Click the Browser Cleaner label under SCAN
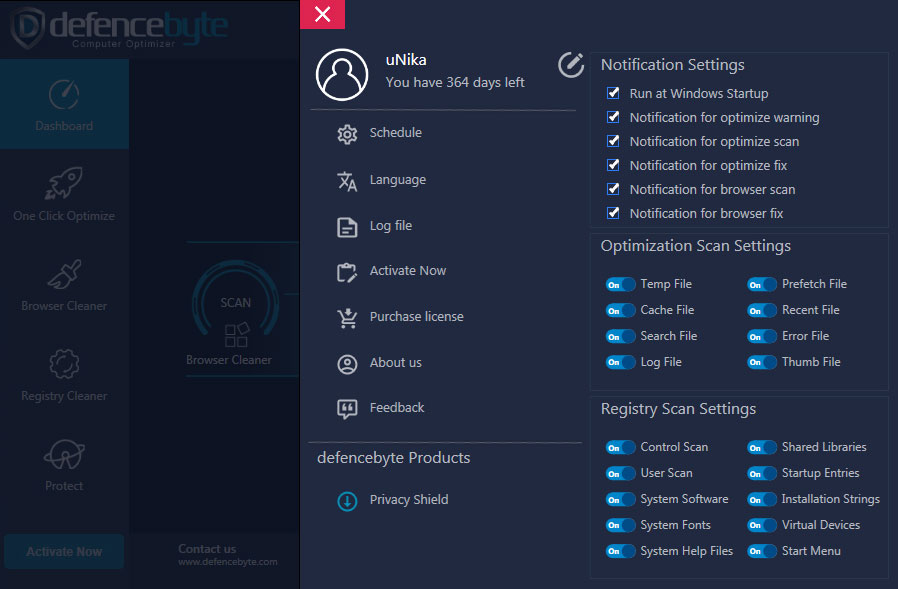This screenshot has width=898, height=589. [229, 360]
